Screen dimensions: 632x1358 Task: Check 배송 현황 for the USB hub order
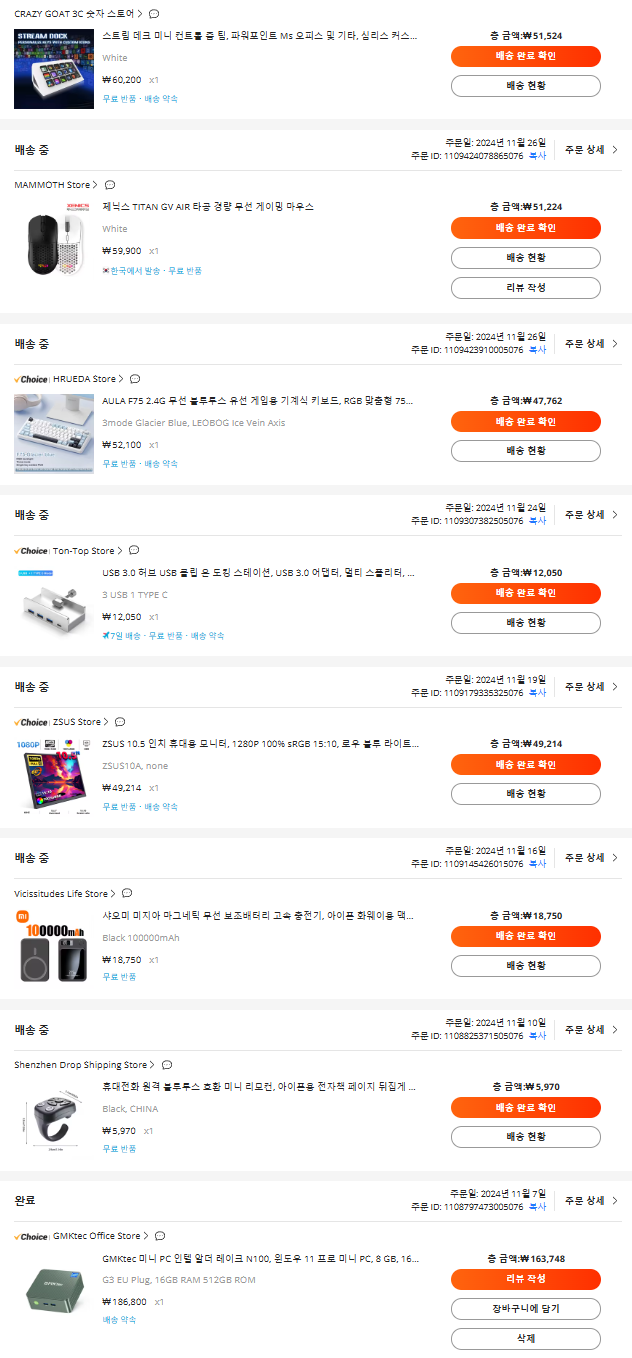pos(526,623)
